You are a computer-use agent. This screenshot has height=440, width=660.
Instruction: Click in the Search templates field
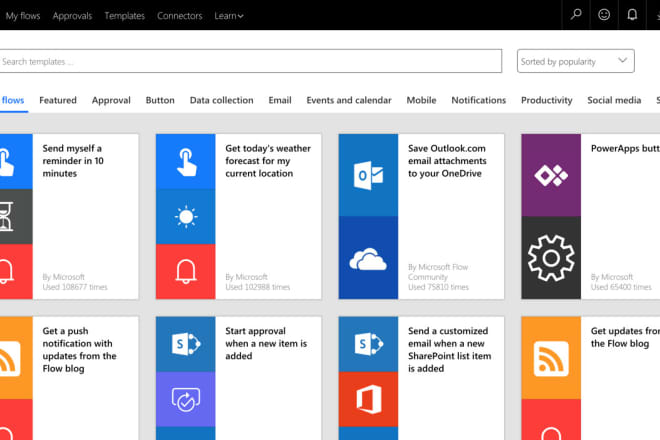[x=250, y=61]
